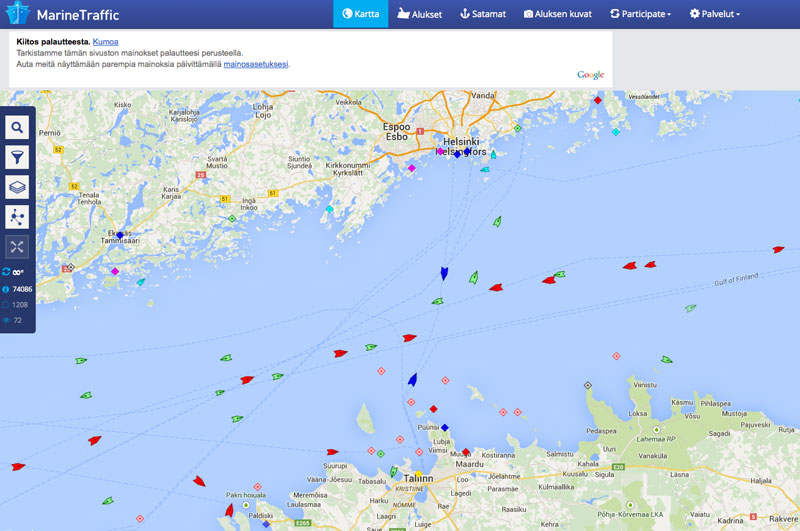The width and height of the screenshot is (800, 531).
Task: Select cyan ship near Tammisaari archipelago
Action: (x=141, y=282)
